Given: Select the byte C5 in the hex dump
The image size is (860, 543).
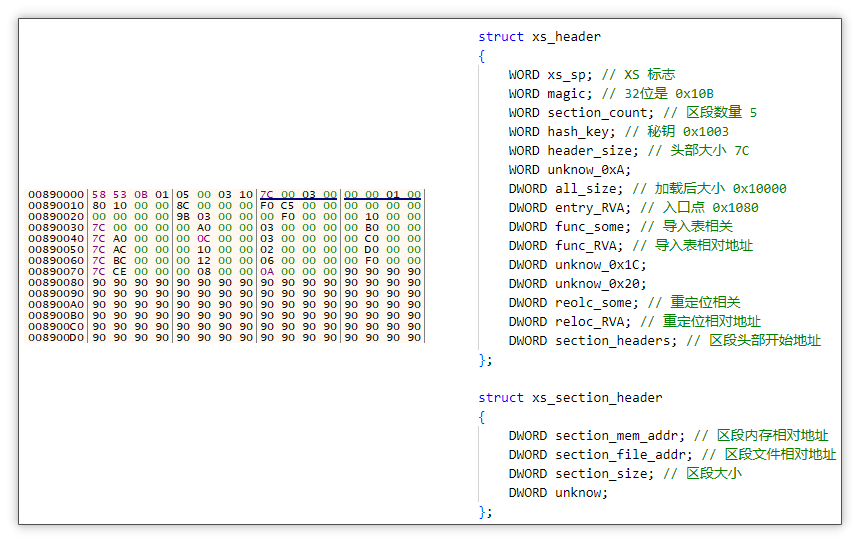Looking at the screenshot, I should coord(287,206).
